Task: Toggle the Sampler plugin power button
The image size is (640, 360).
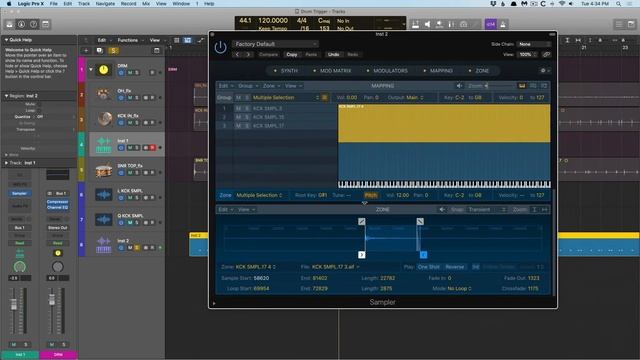Action: coord(220,48)
